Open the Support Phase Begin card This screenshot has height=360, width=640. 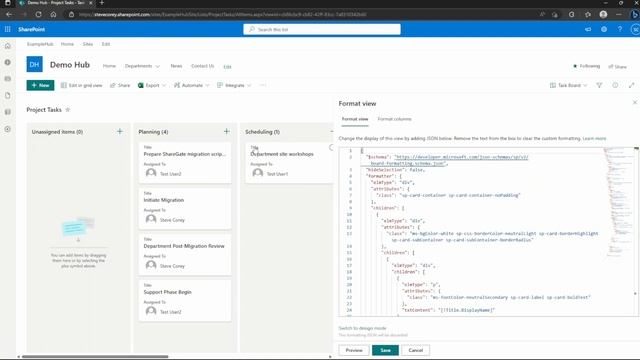(x=185, y=300)
